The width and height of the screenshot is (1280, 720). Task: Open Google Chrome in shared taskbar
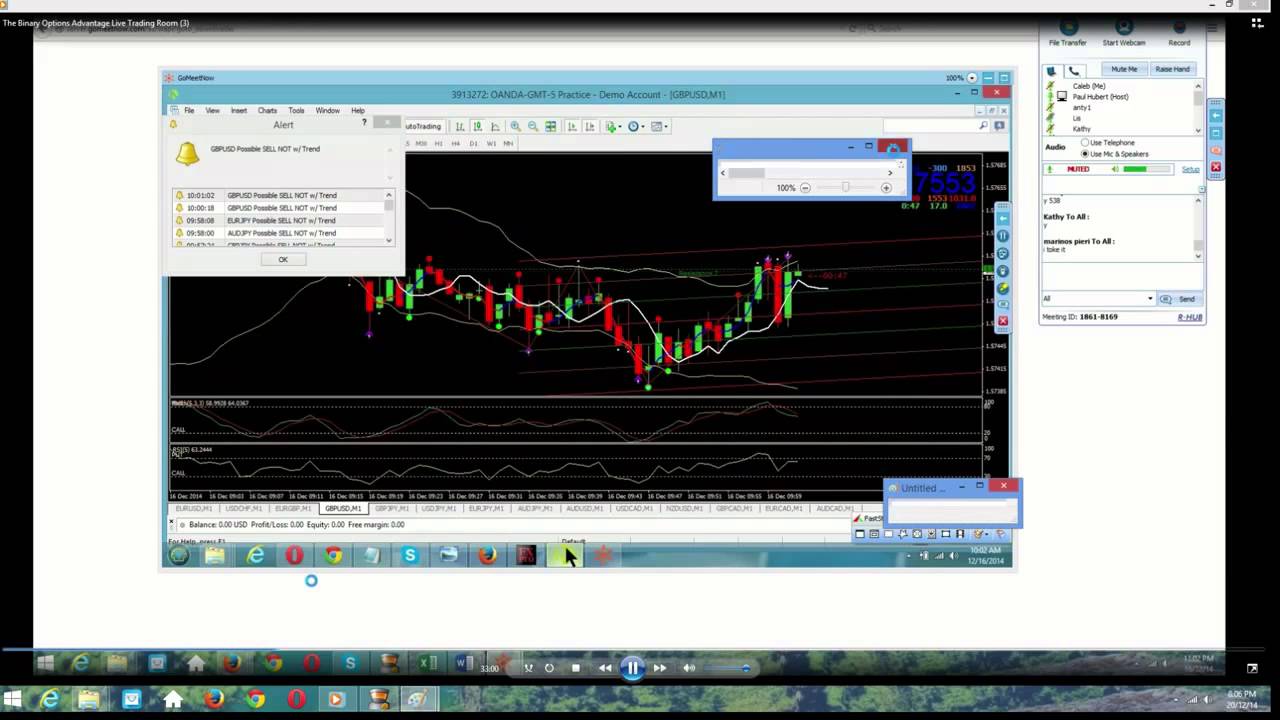click(333, 555)
